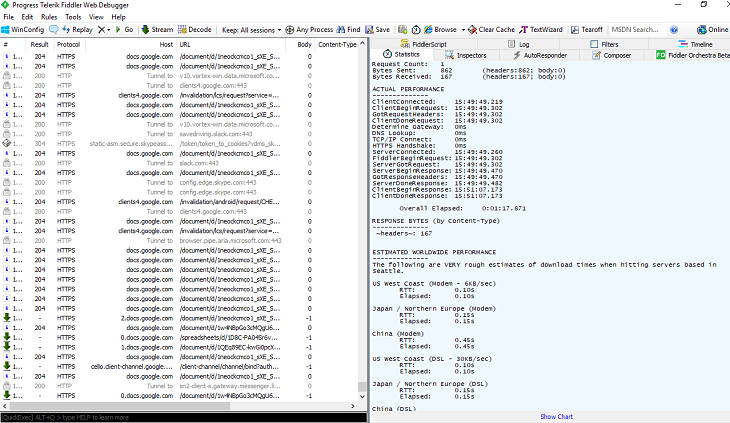730x423 pixels.
Task: Open the Rules menu
Action: coord(49,17)
